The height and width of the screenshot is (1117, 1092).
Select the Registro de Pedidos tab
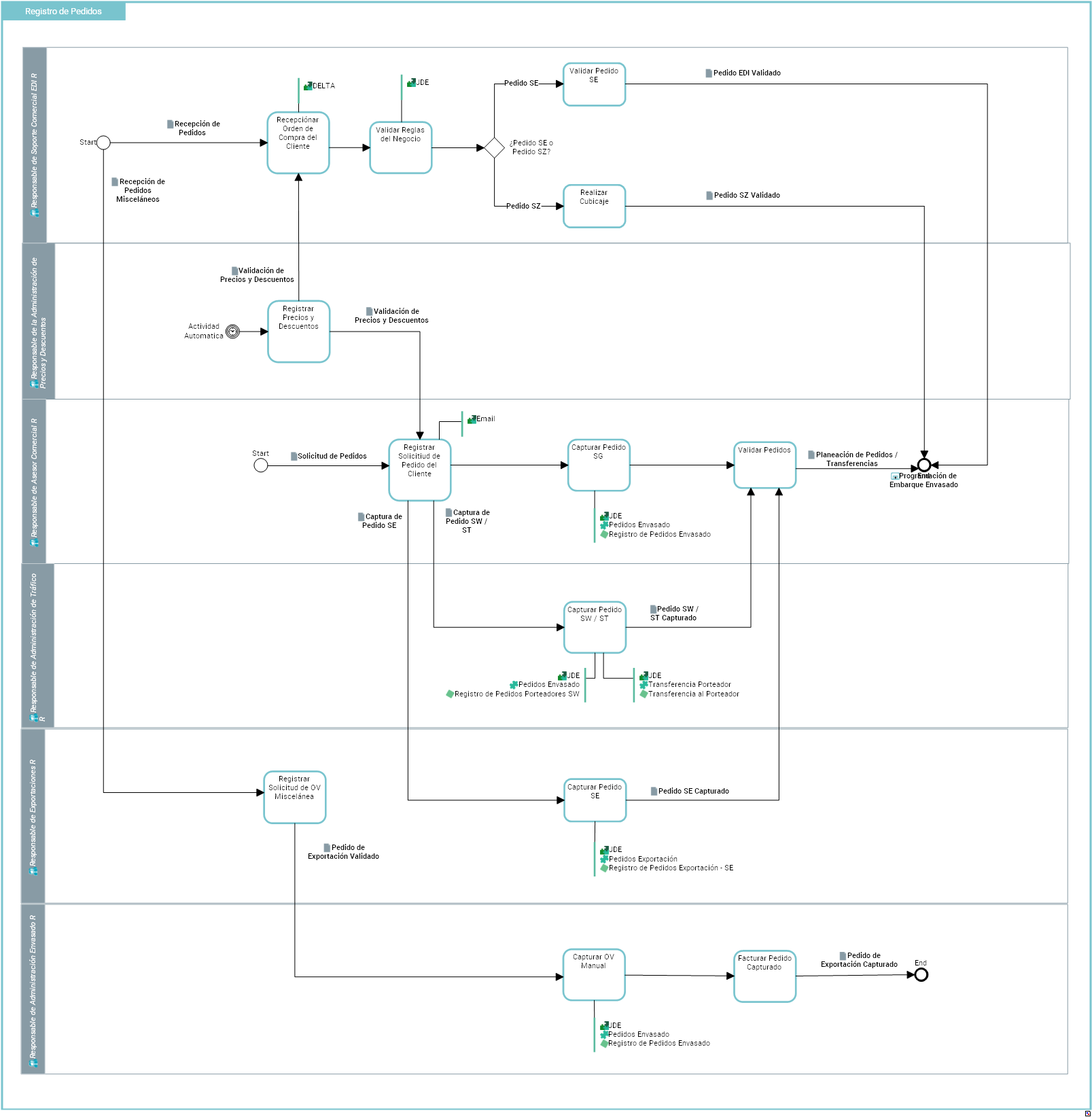tap(63, 12)
